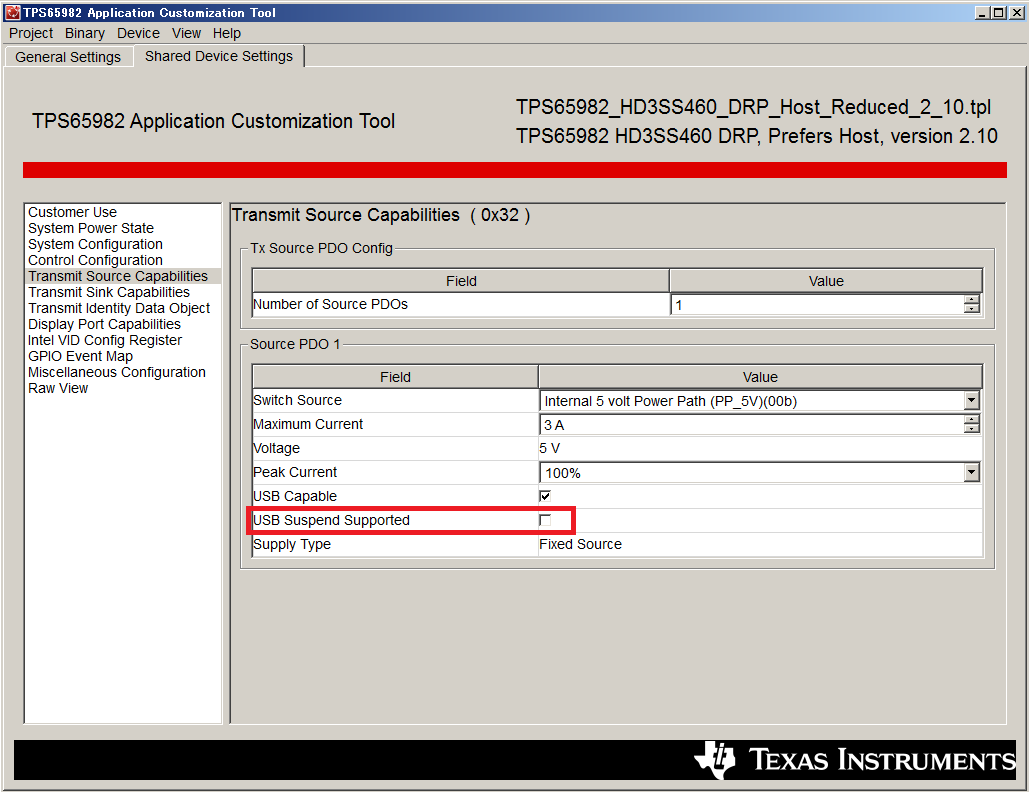Click the Source PDO 1 Field column header
The height and width of the screenshot is (792, 1029).
click(x=395, y=377)
